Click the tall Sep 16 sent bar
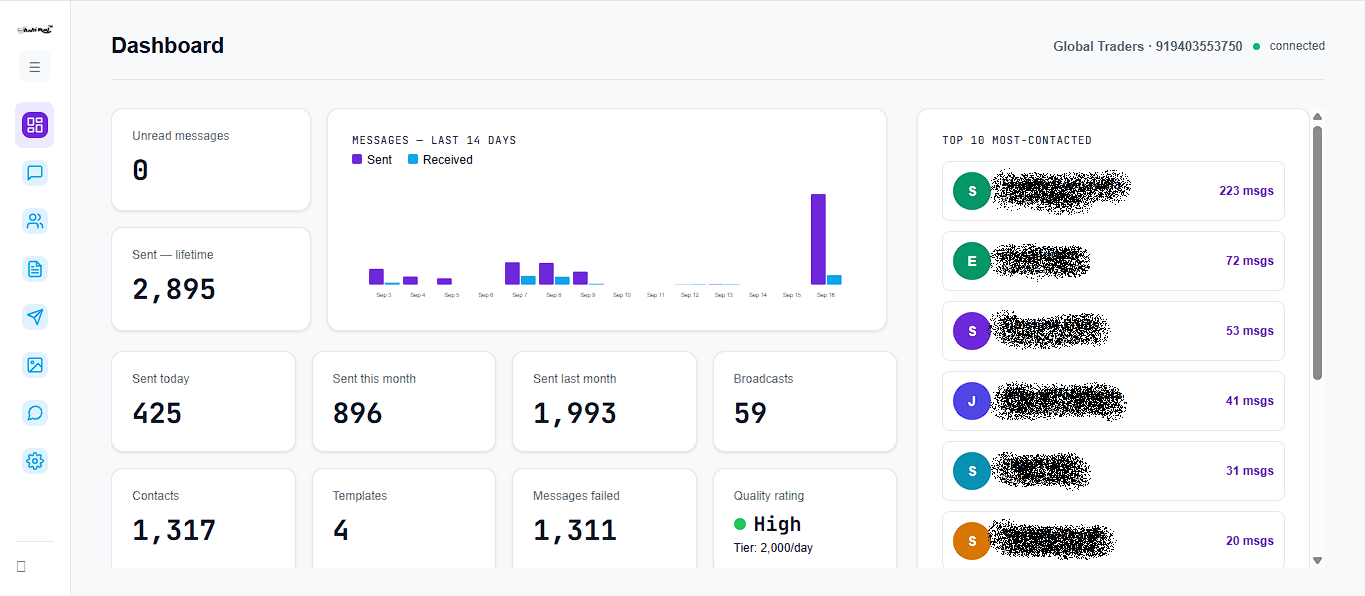 point(818,239)
